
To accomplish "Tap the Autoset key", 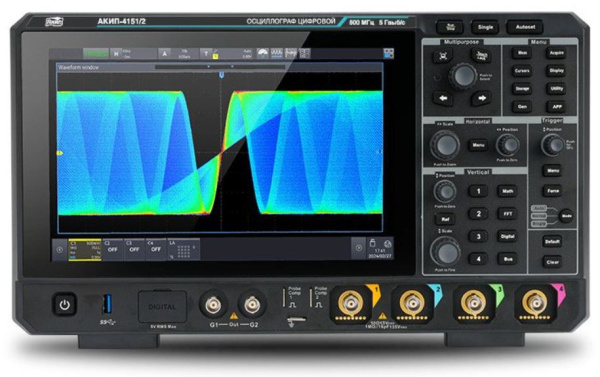I will point(525,27).
